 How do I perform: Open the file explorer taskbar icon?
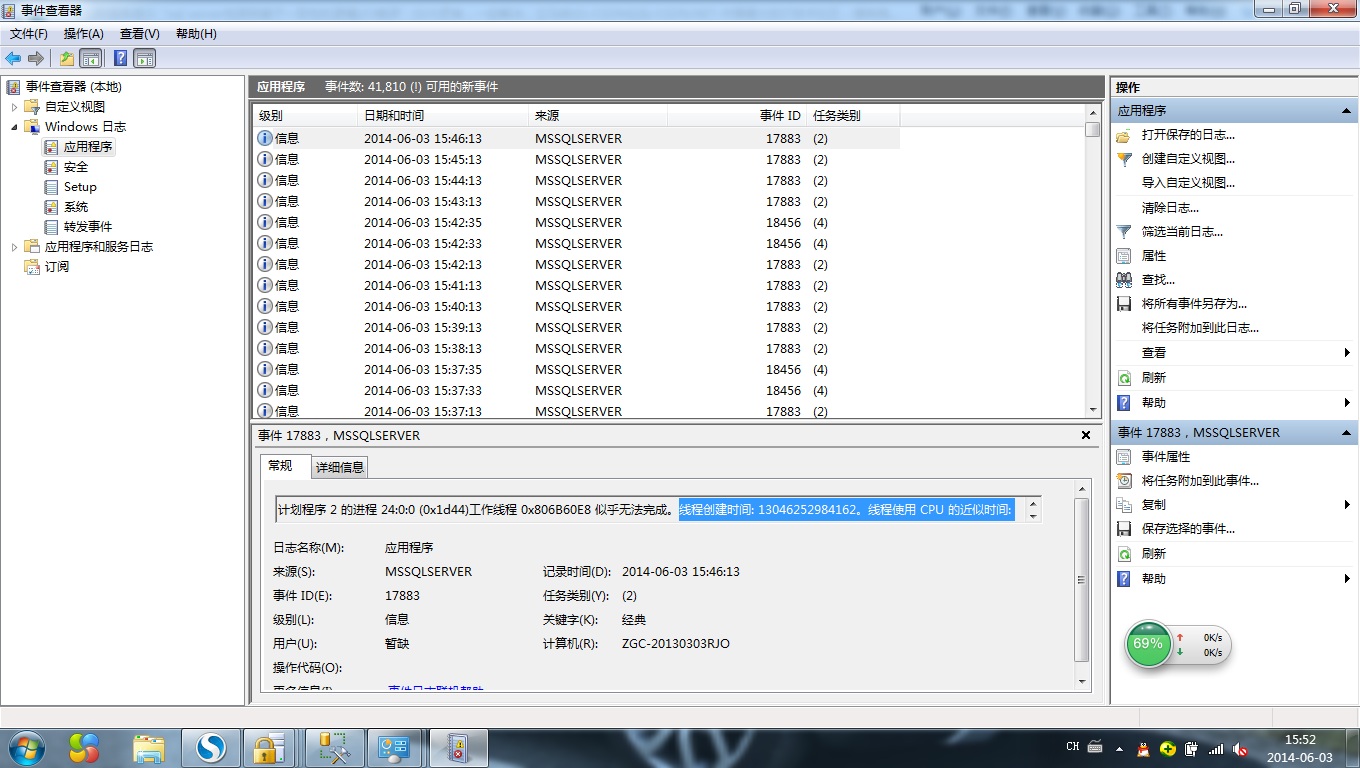click(149, 747)
